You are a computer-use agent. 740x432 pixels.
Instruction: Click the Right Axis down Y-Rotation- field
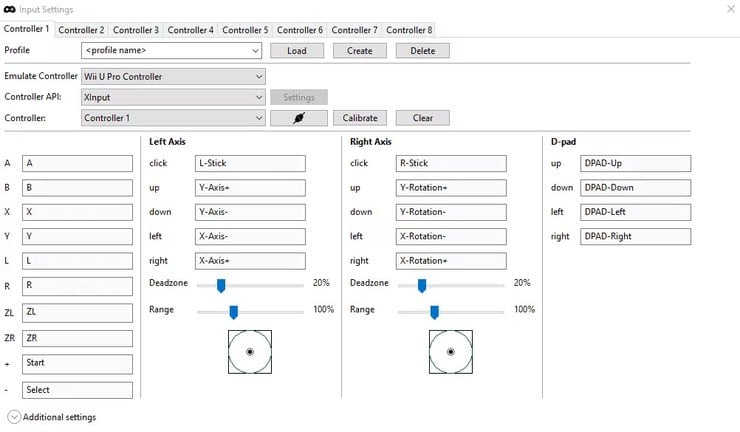(451, 212)
